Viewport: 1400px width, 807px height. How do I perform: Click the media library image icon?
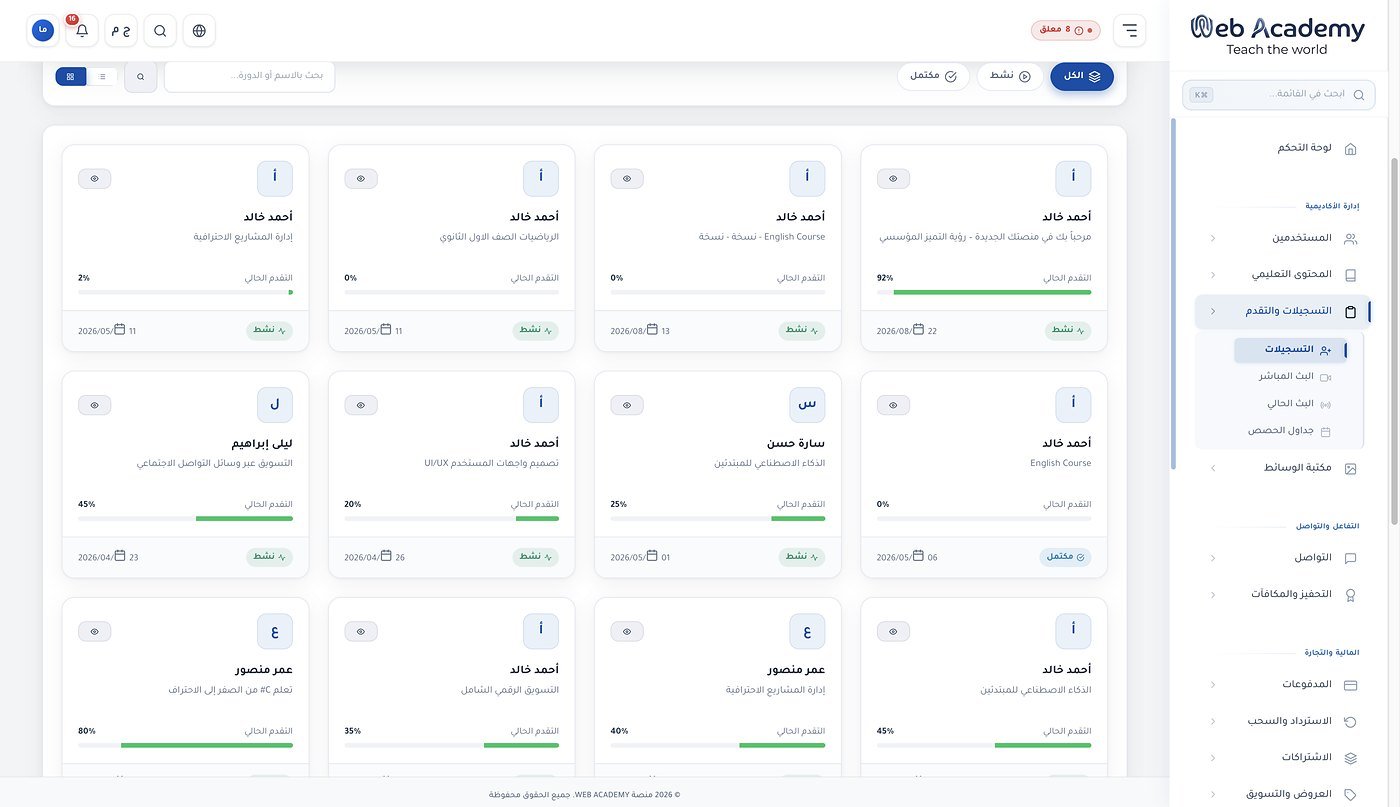click(1350, 468)
